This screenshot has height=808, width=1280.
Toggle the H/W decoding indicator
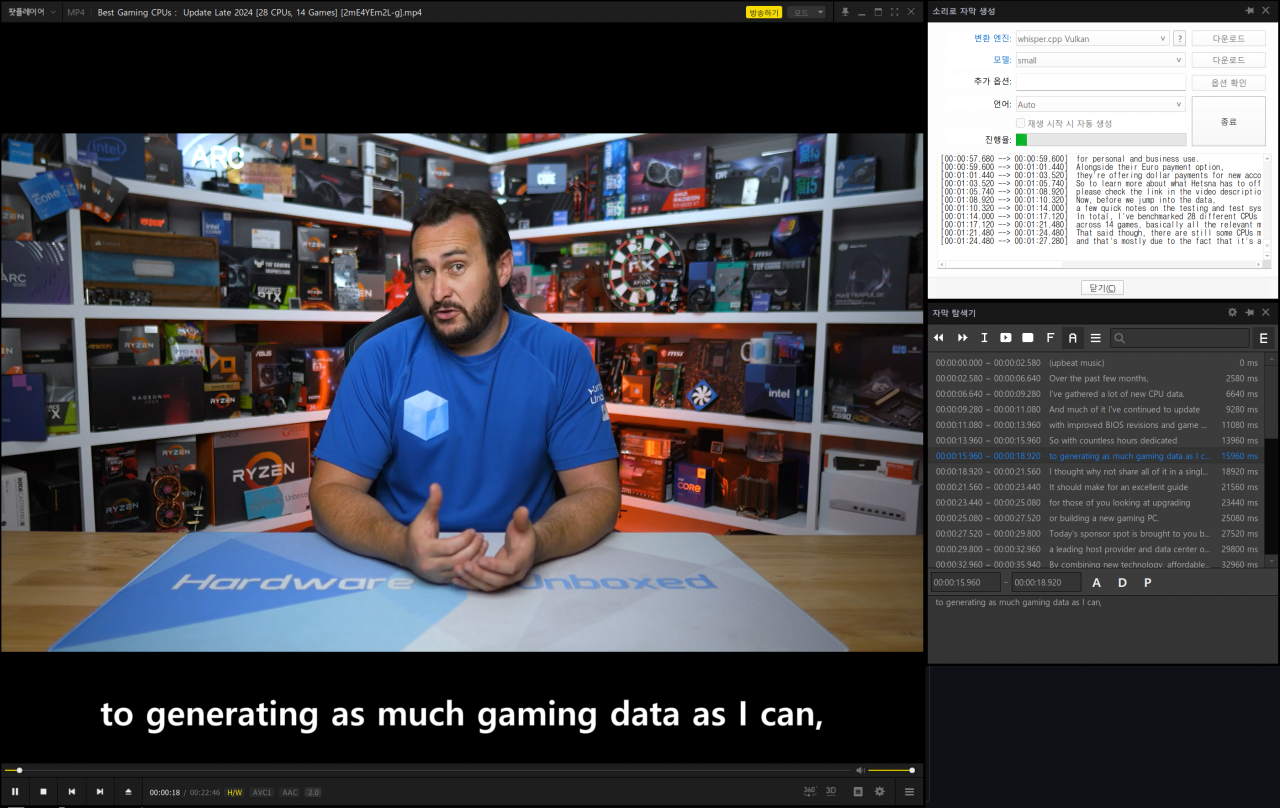click(234, 792)
